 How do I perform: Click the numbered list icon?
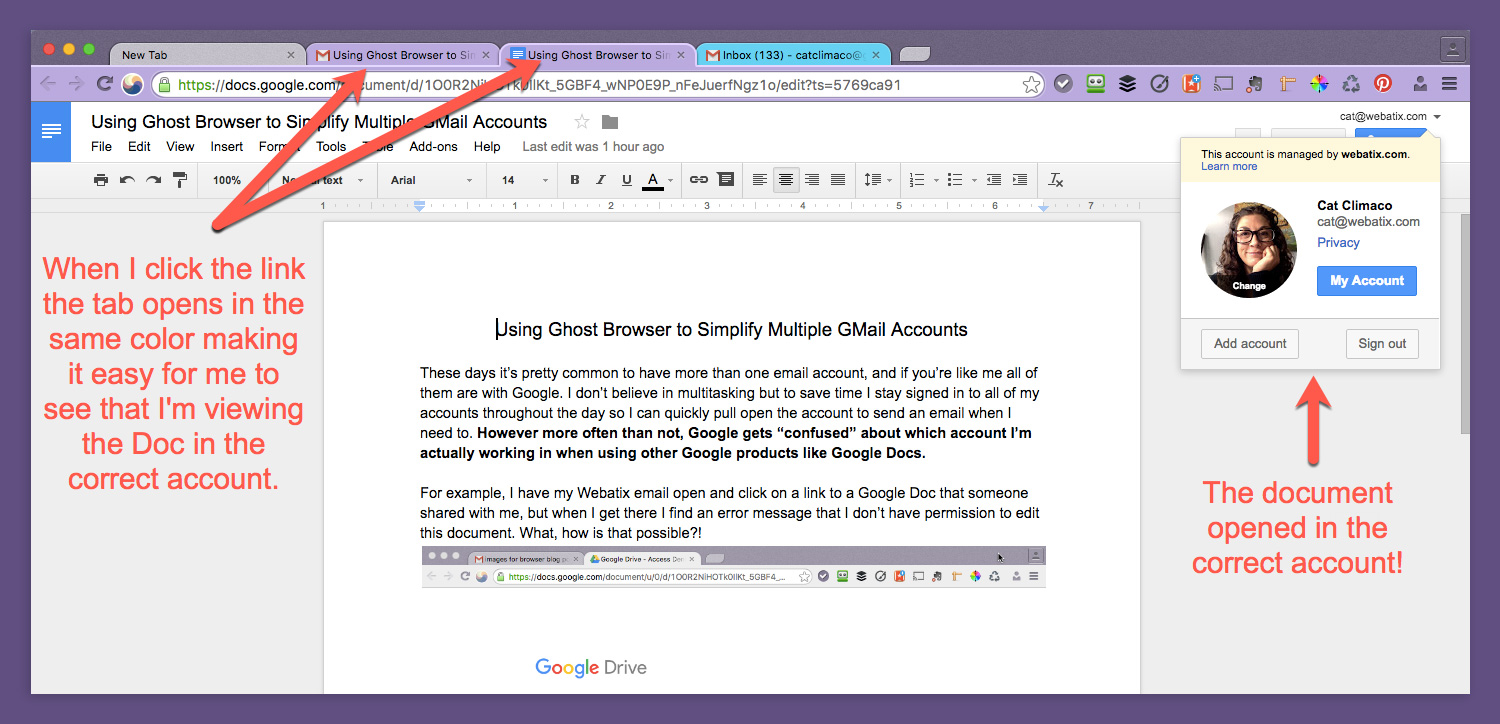pyautogui.click(x=917, y=180)
